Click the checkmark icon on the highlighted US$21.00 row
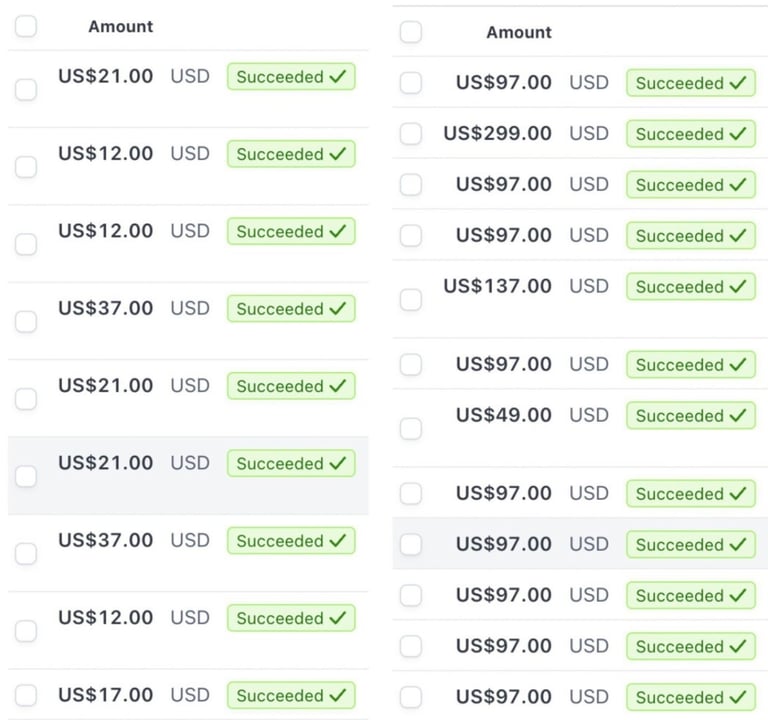Screen dimensions: 768x720 pyautogui.click(x=338, y=464)
